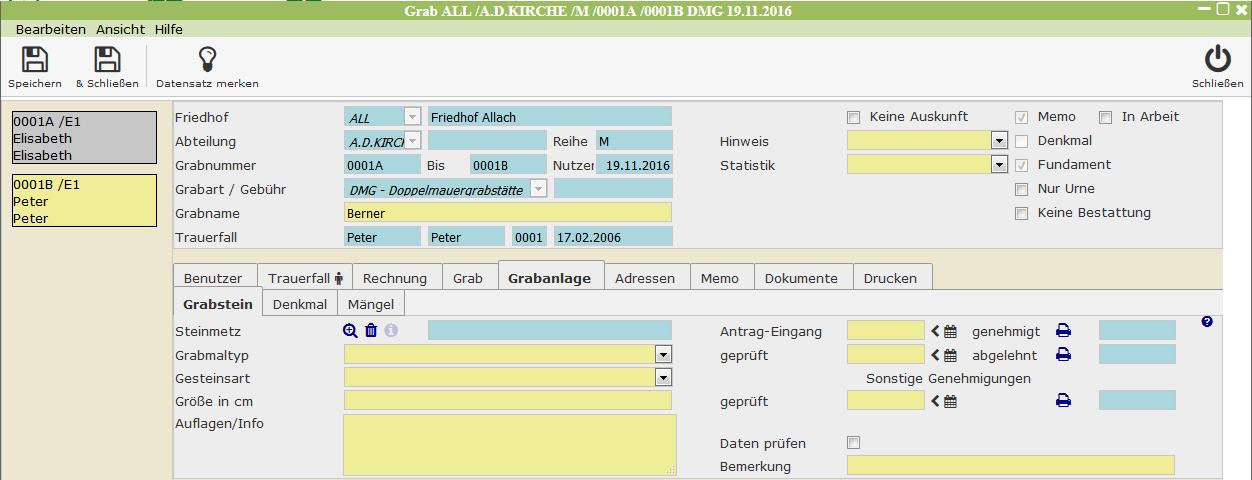Enable the Keine Auskunft checkbox
The width and height of the screenshot is (1252, 480).
pos(854,117)
